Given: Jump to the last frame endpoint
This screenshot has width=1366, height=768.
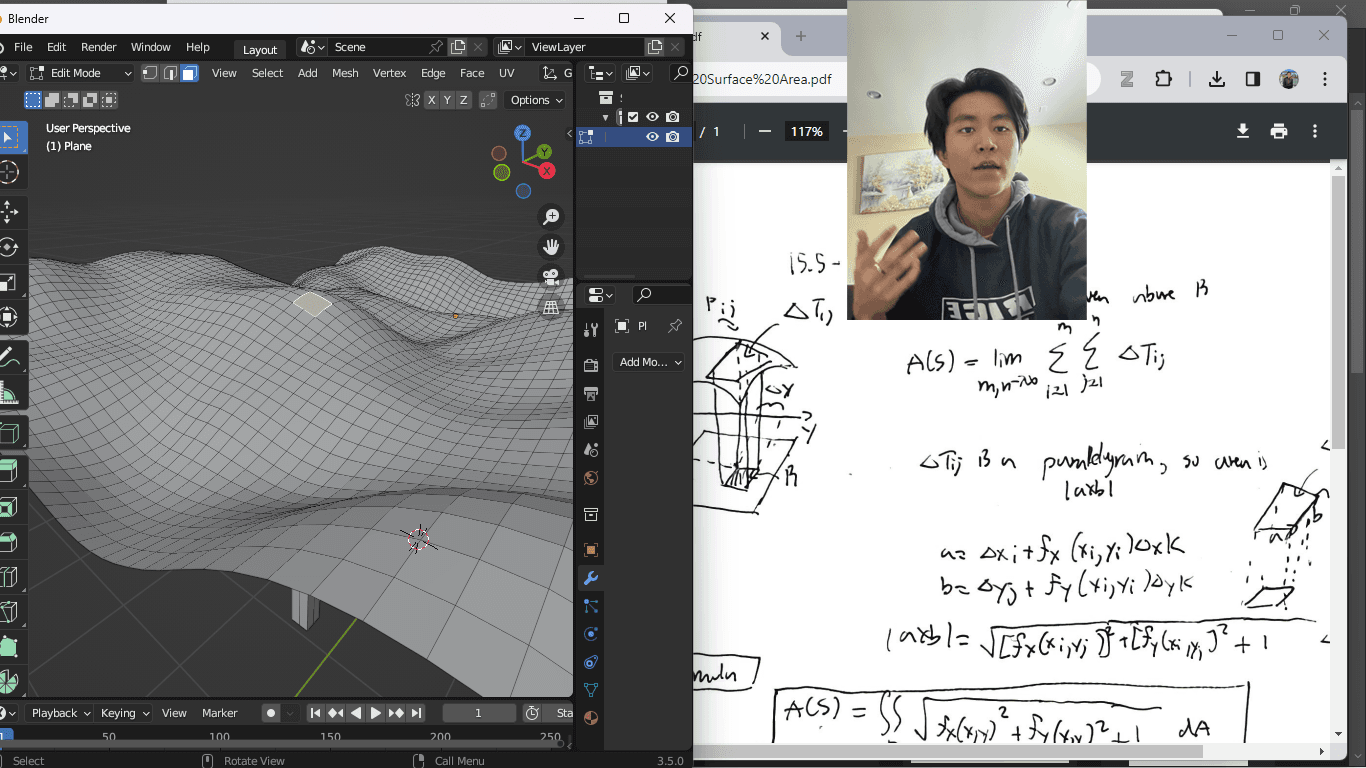Looking at the screenshot, I should [417, 713].
